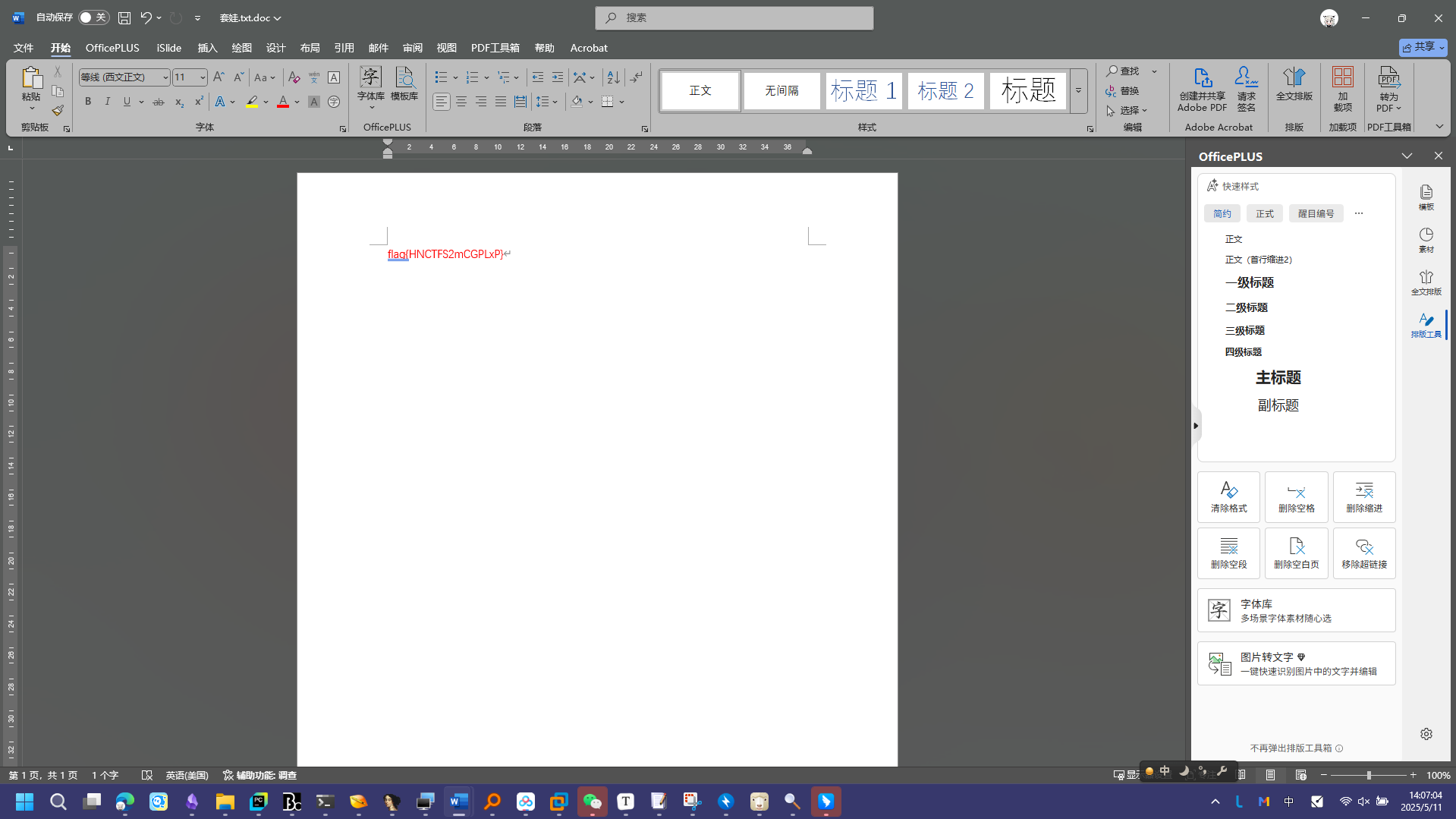Click the Save icon in title bar
Image resolution: width=1456 pixels, height=819 pixels.
[124, 17]
